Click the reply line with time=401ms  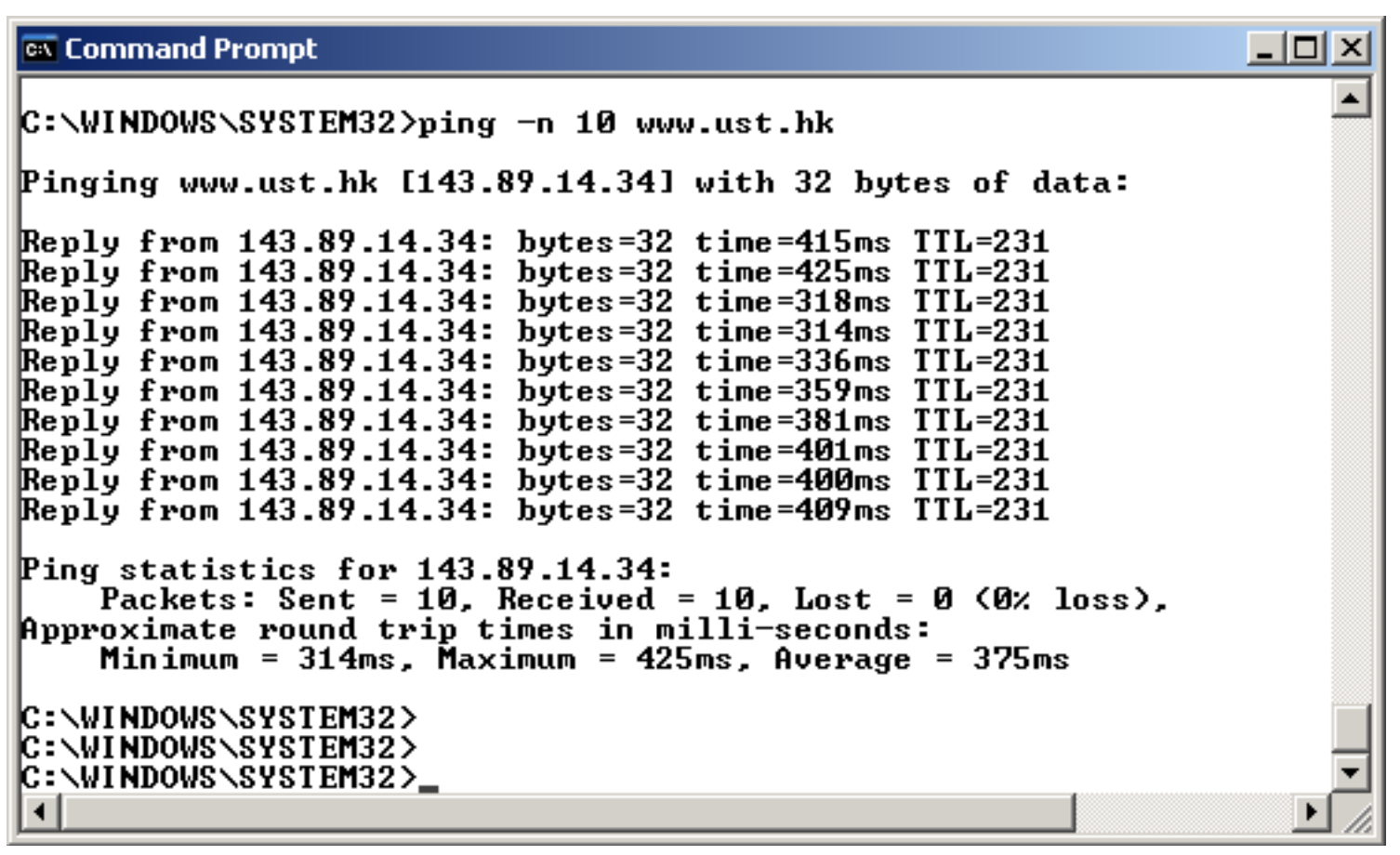[535, 451]
